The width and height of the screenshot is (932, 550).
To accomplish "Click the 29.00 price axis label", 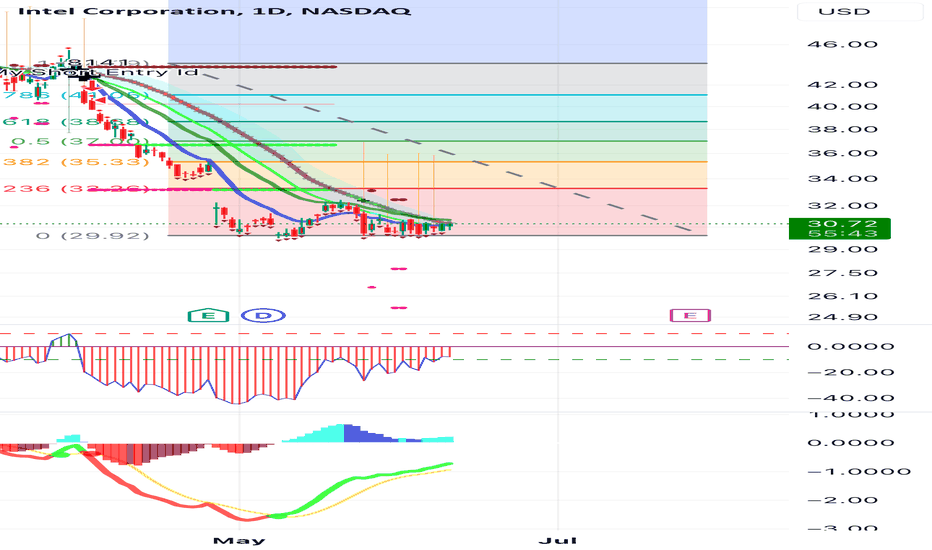I will (842, 249).
